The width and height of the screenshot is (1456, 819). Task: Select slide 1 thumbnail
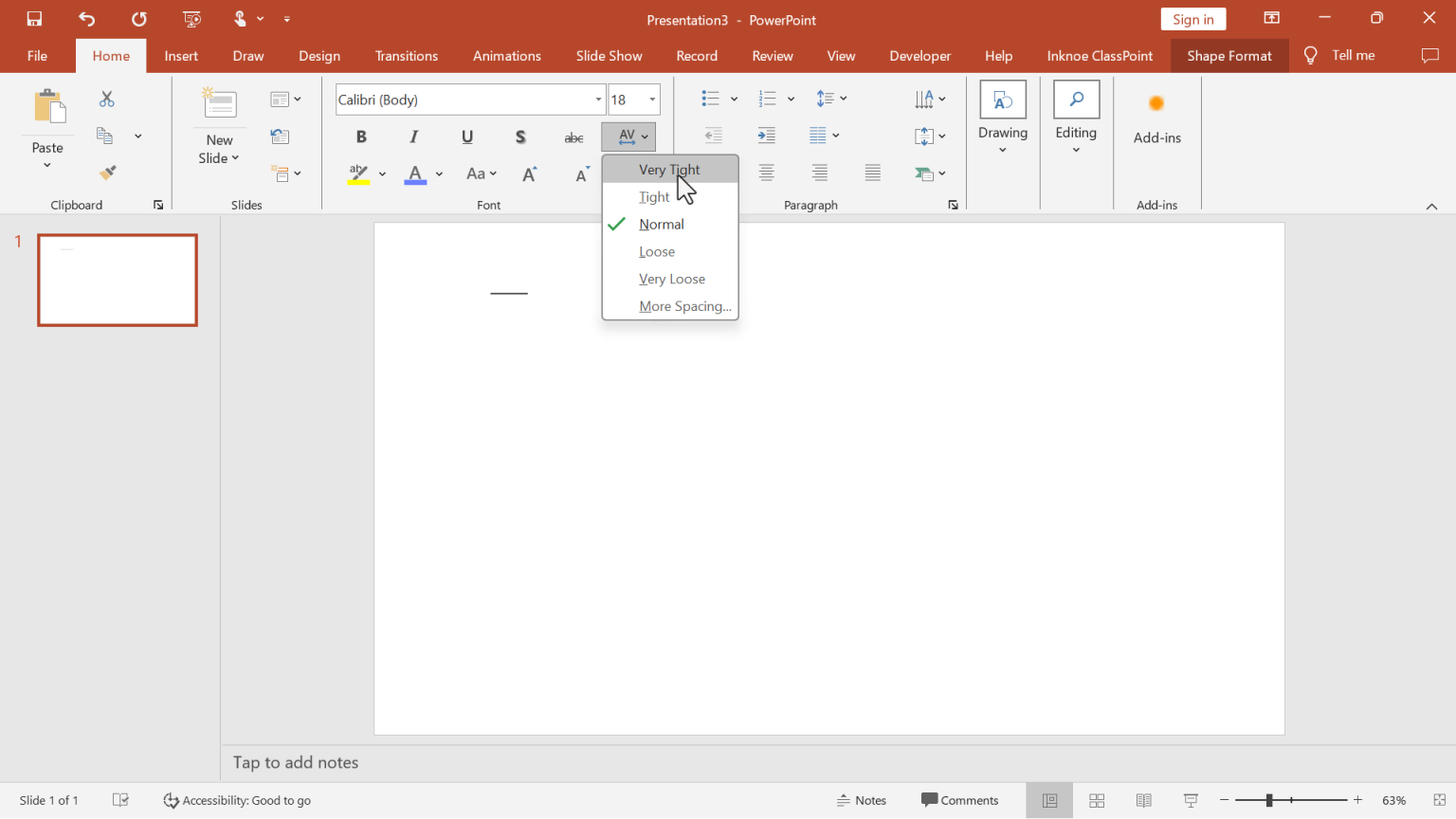tap(117, 279)
